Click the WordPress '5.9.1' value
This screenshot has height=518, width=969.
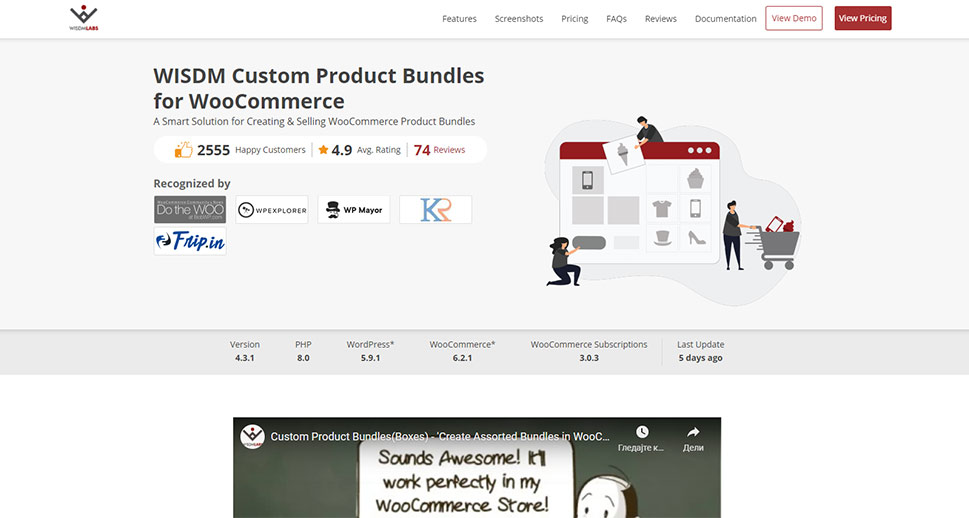pyautogui.click(x=370, y=358)
